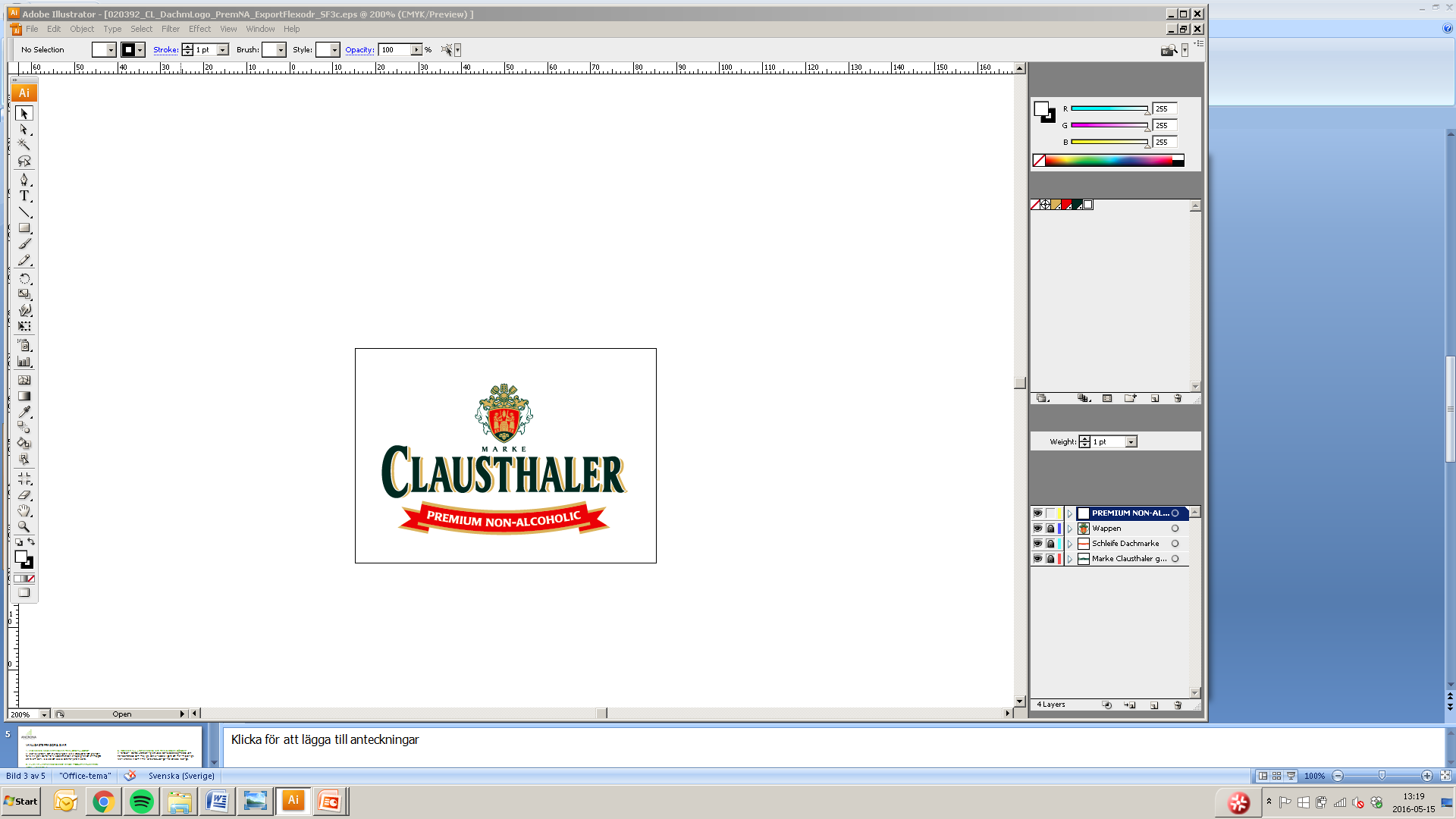Expand the Wappen layer contents
The width and height of the screenshot is (1456, 819).
[x=1070, y=529]
